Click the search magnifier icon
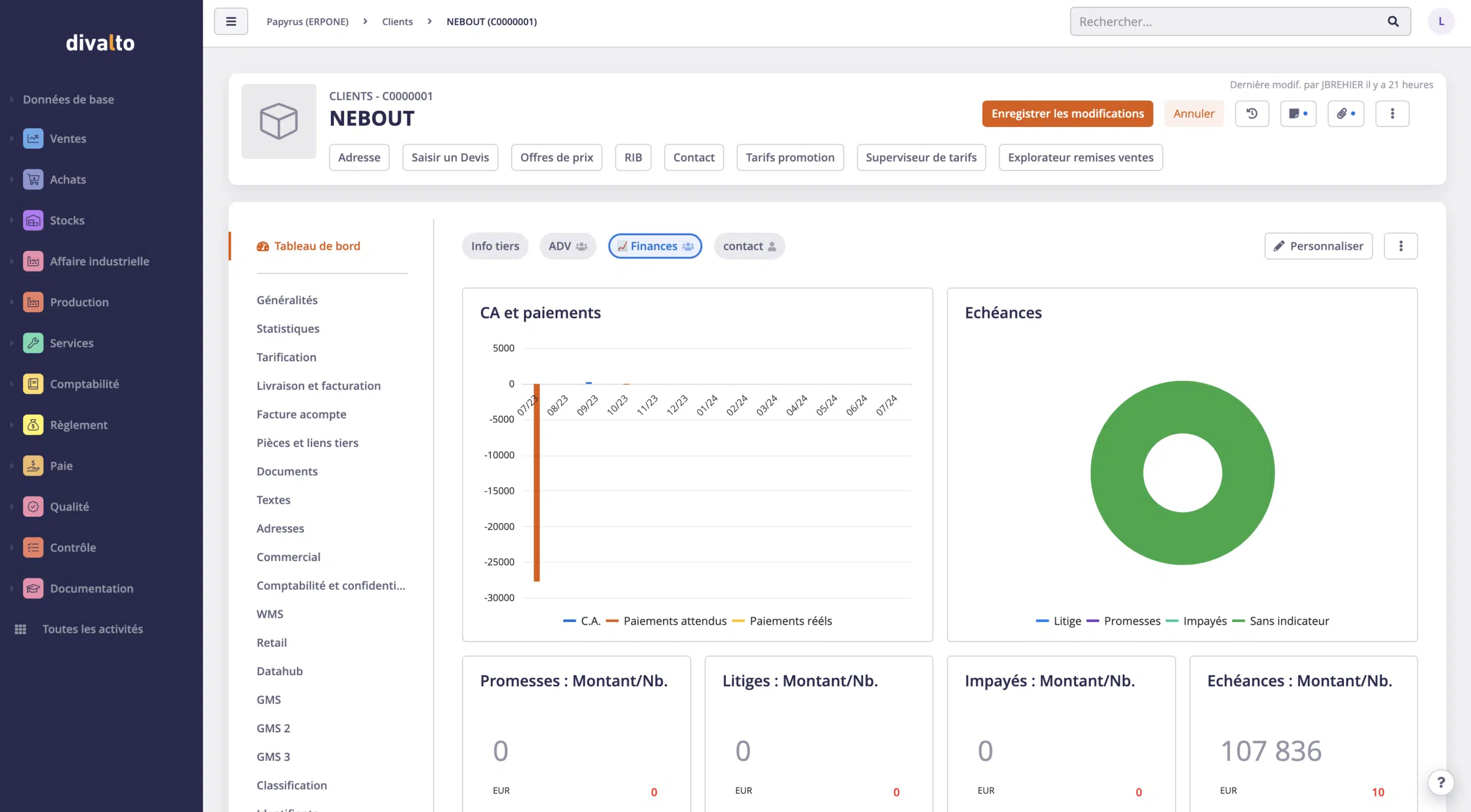 click(1393, 21)
